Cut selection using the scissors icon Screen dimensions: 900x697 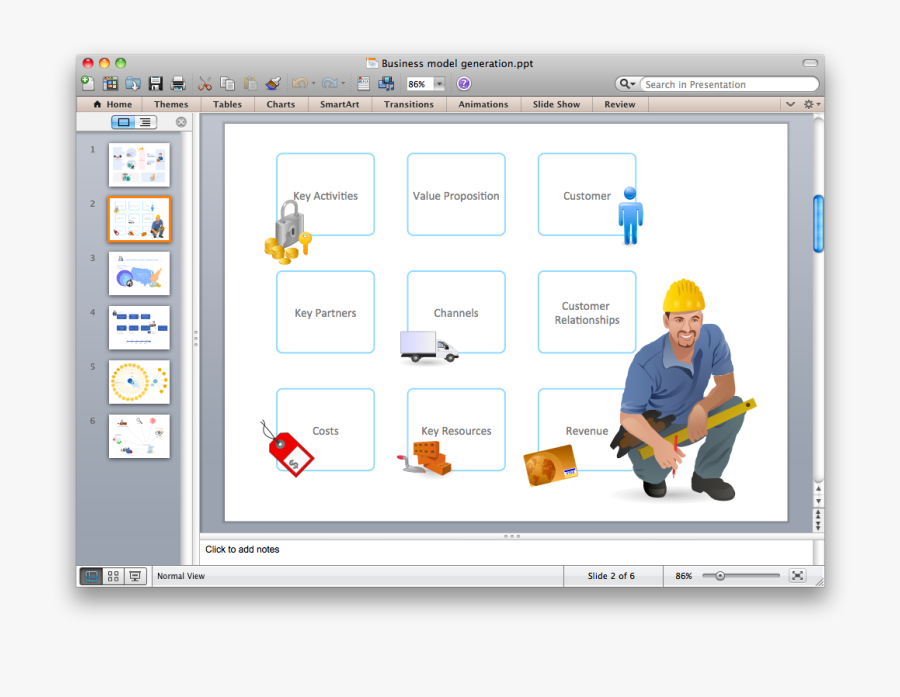205,83
